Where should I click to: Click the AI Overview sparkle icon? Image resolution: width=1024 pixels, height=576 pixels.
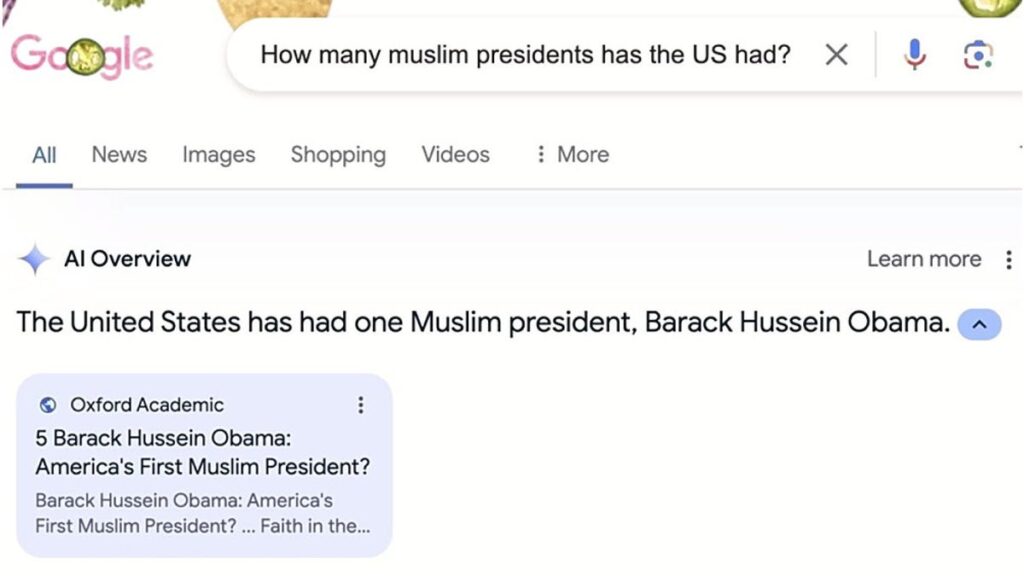pyautogui.click(x=35, y=259)
